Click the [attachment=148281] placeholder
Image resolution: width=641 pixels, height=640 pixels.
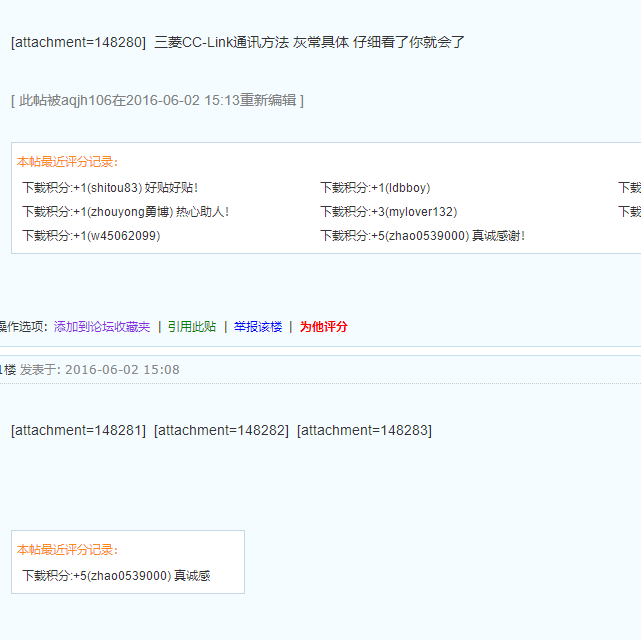(78, 430)
